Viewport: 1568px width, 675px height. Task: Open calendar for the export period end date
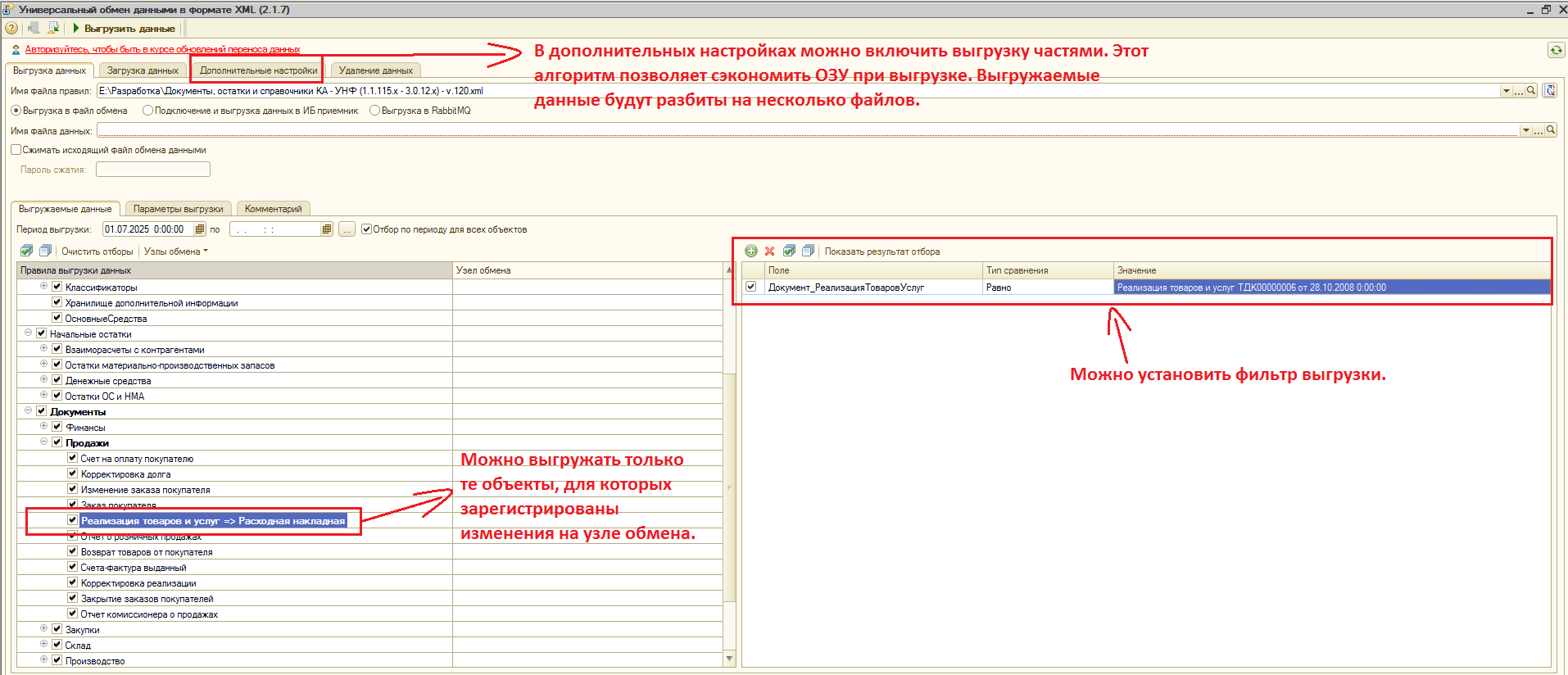click(327, 229)
